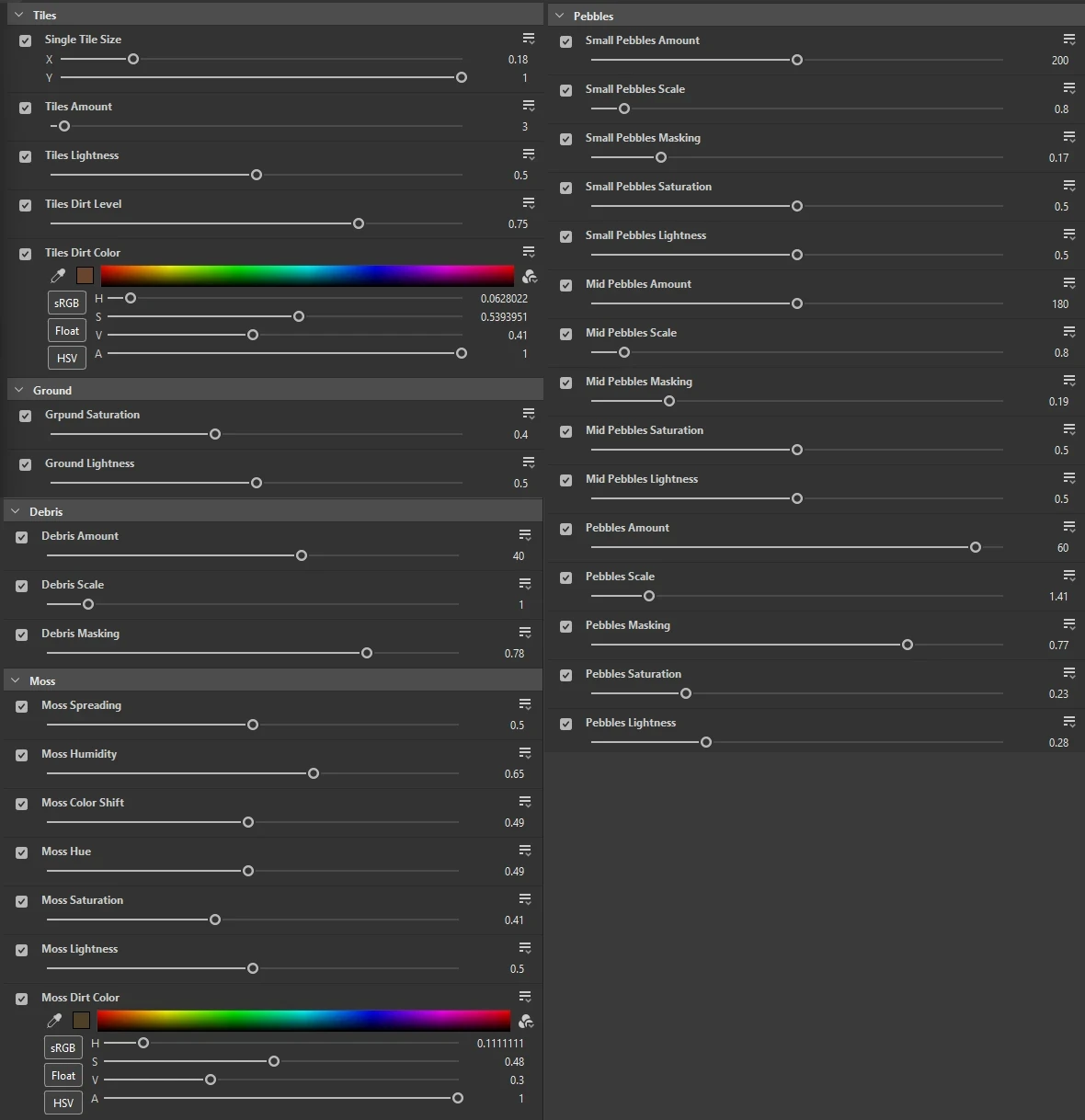Click the Pebbles Amount slider handle
The height and width of the screenshot is (1120, 1085).
pos(976,547)
